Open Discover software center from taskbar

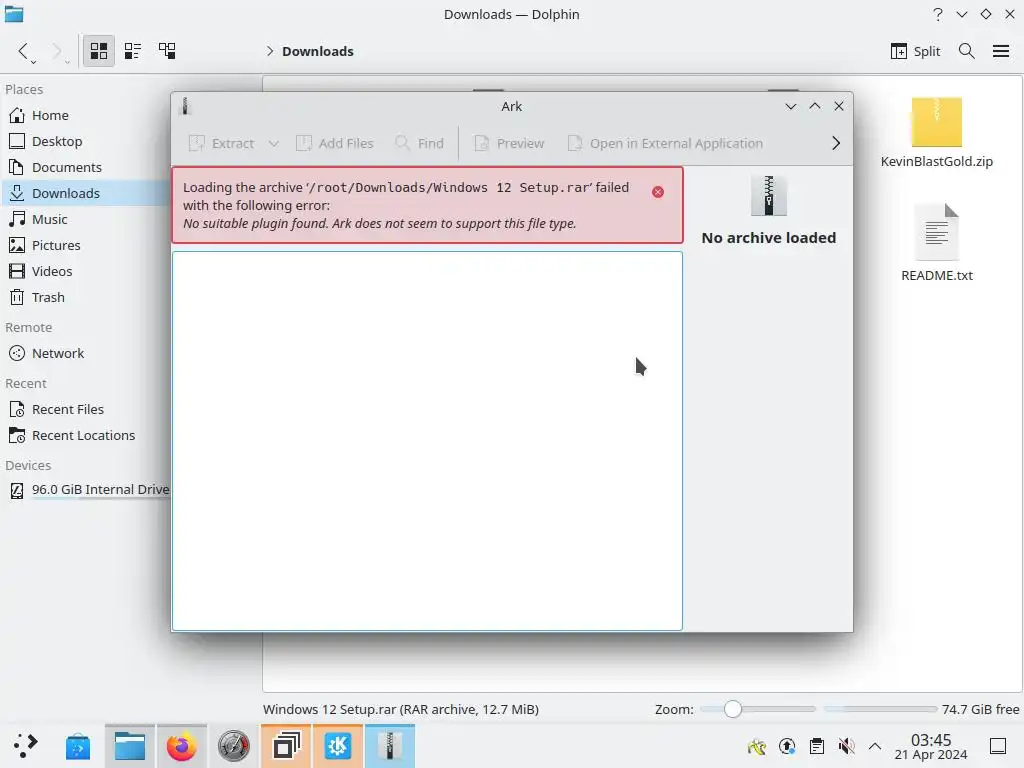click(x=78, y=746)
